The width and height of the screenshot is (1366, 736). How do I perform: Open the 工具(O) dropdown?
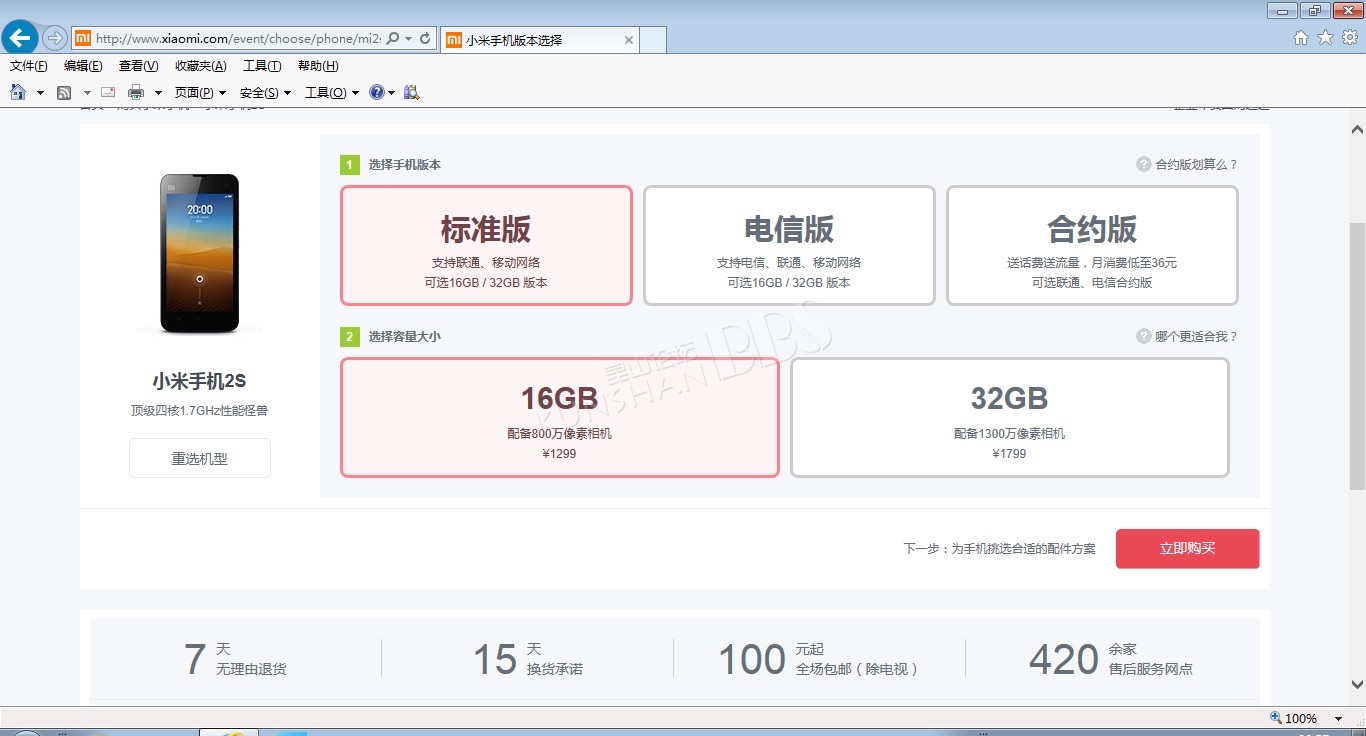332,93
